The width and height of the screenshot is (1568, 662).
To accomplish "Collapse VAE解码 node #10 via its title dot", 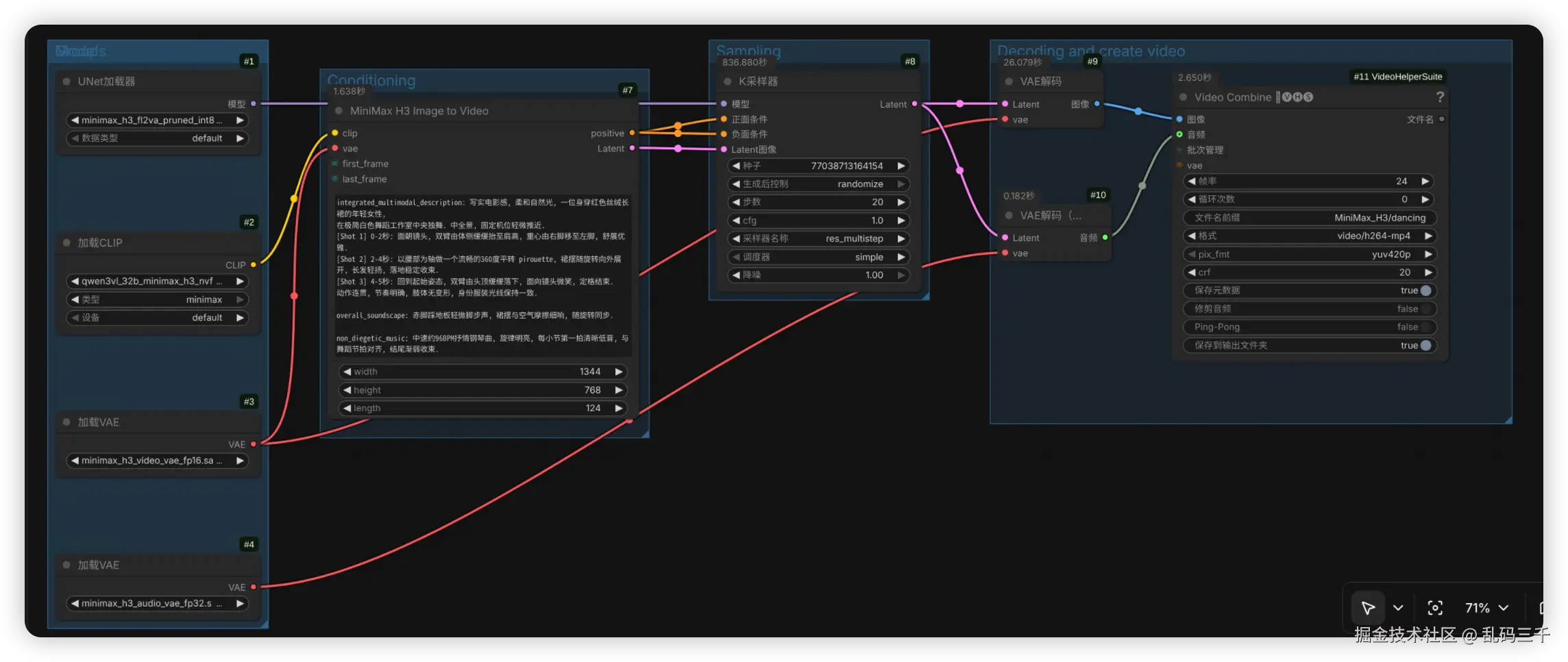I will (x=1009, y=216).
